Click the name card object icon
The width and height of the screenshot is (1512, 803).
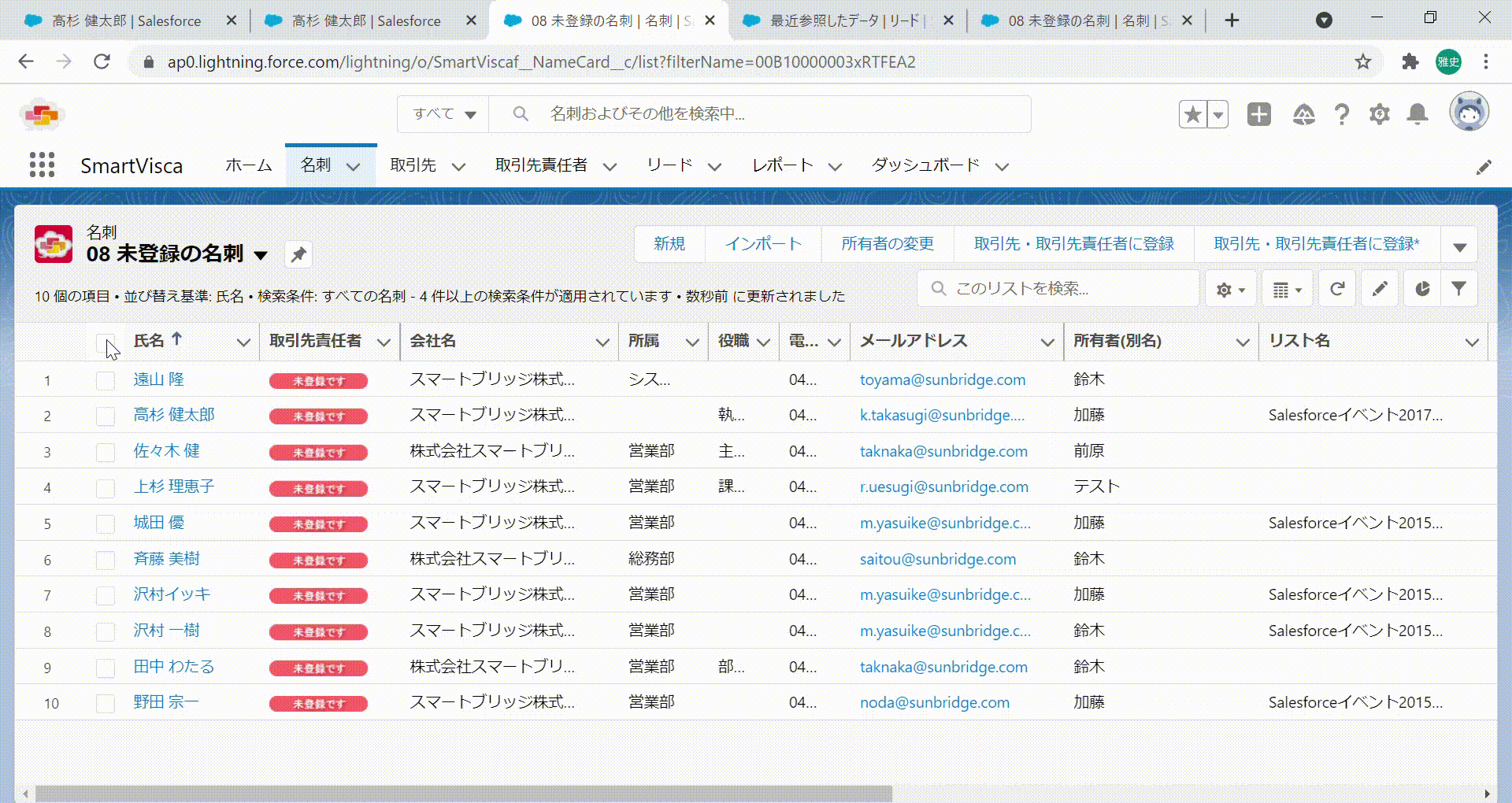pos(54,244)
